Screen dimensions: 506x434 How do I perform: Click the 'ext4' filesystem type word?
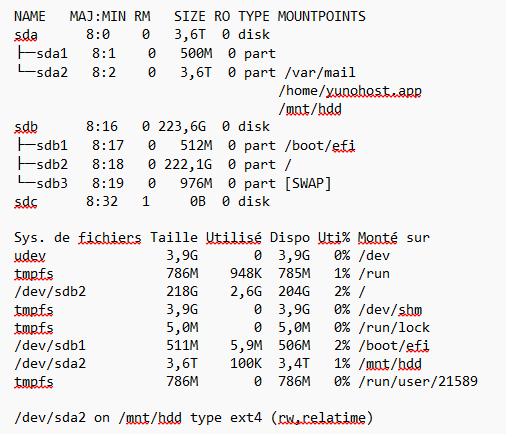(246, 417)
